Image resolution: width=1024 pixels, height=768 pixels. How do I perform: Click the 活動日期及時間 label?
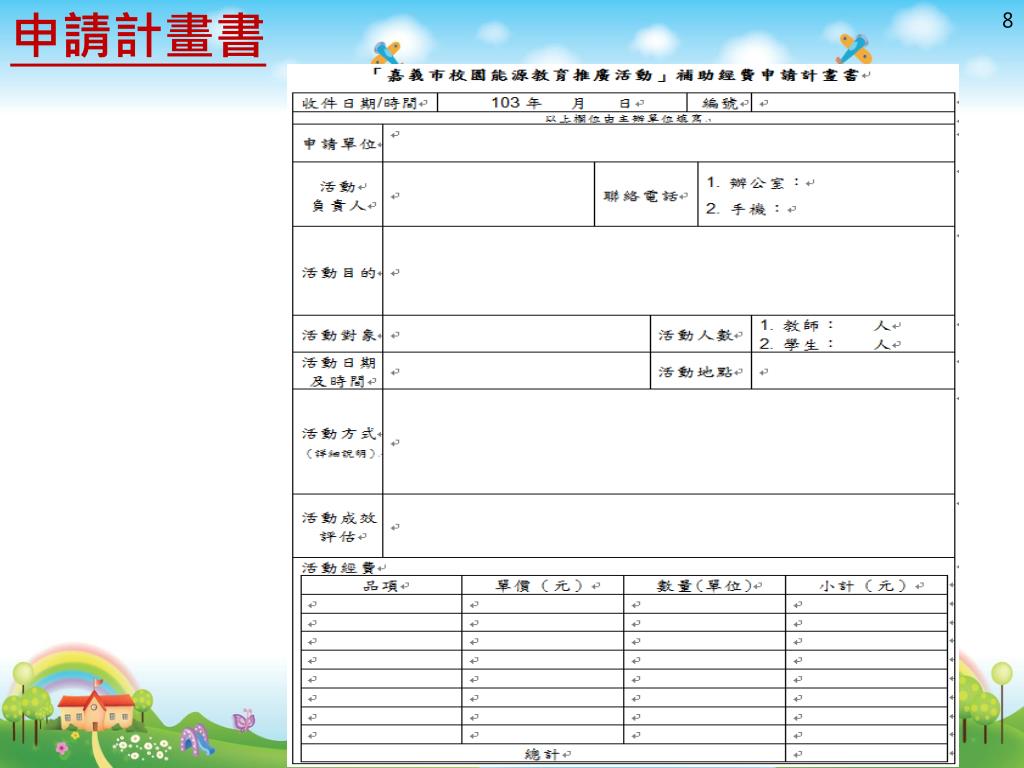click(338, 372)
